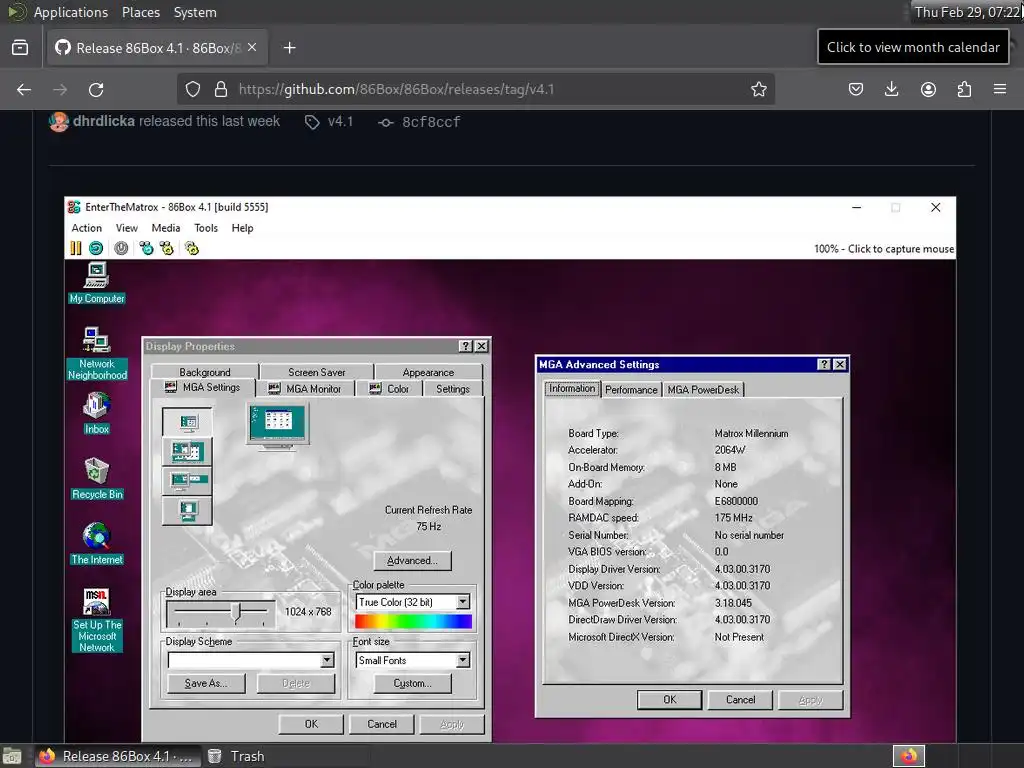Click the tracking protection shield icon
1024x768 pixels.
pos(193,89)
